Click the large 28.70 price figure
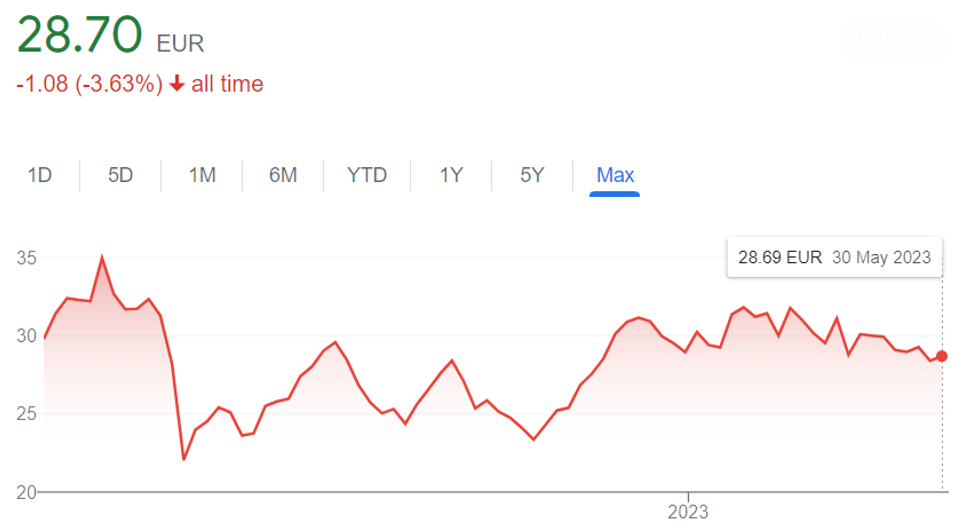This screenshot has width=976, height=528. (x=80, y=36)
